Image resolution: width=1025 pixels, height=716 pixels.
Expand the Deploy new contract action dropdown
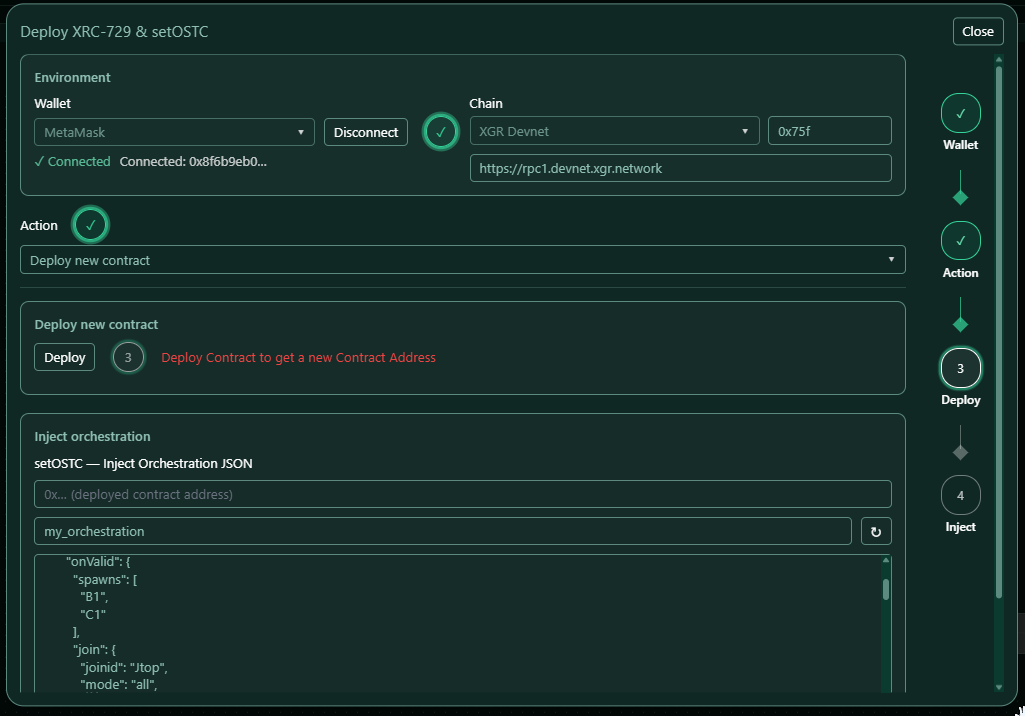(463, 260)
